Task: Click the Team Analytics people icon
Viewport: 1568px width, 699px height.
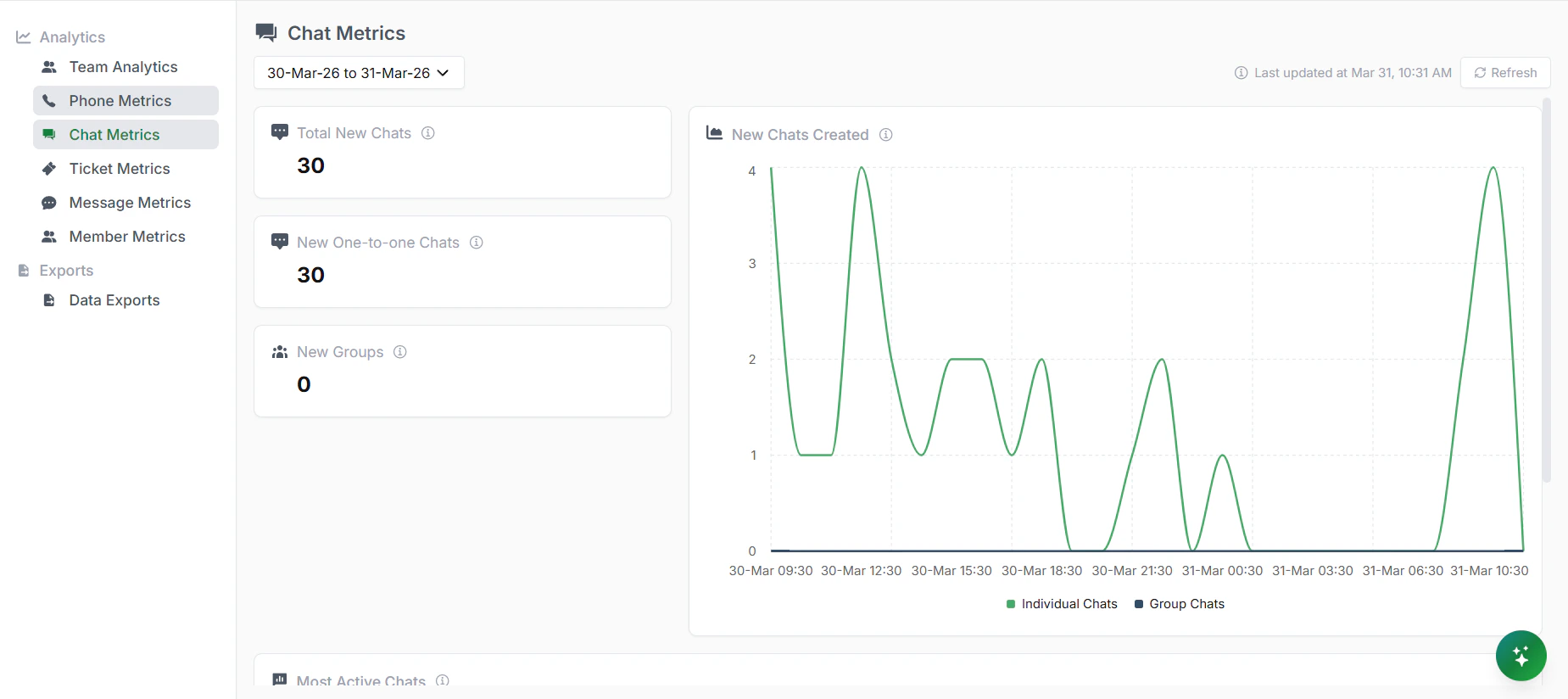Action: click(x=49, y=67)
